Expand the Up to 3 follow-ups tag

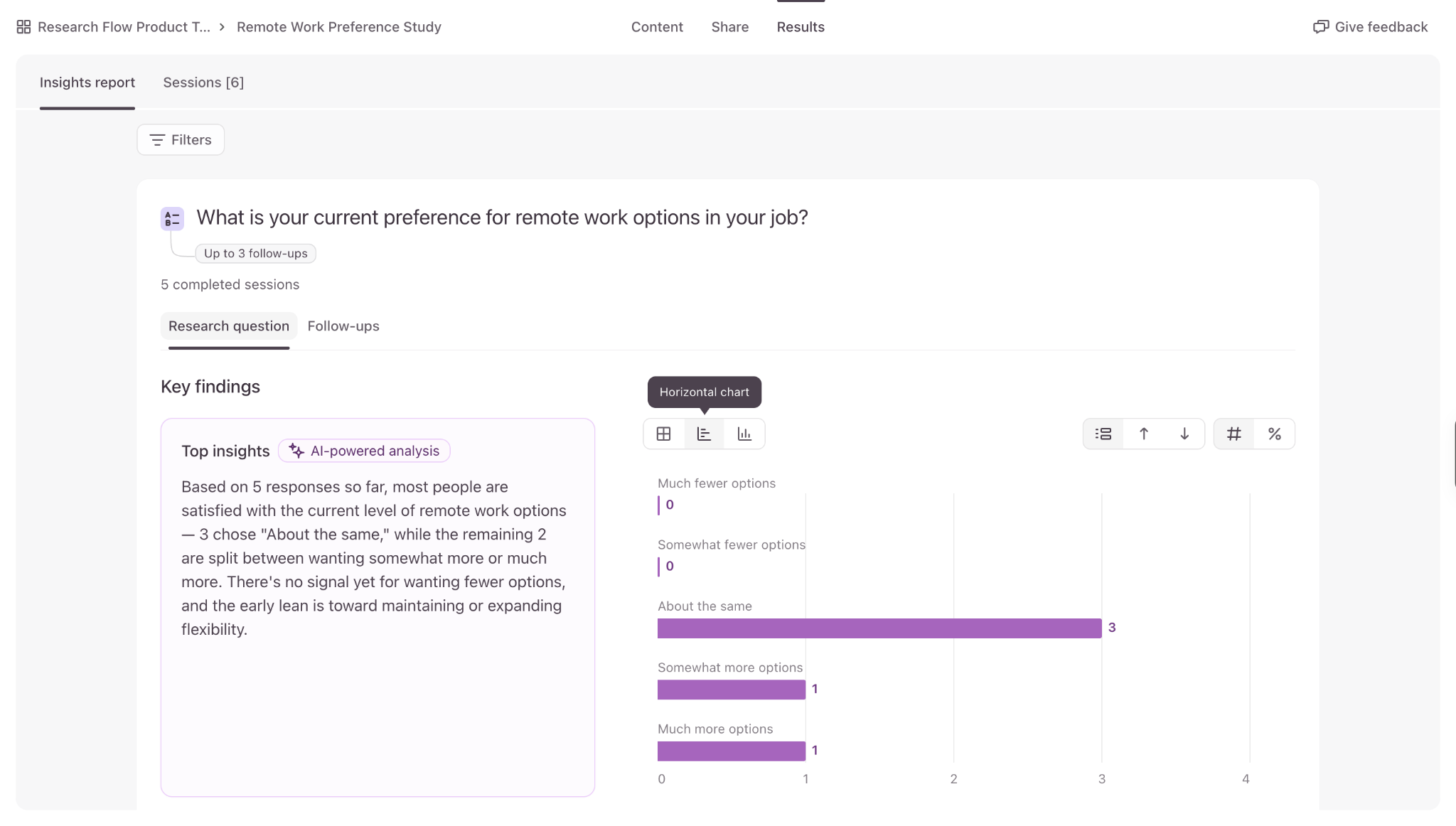pos(255,253)
